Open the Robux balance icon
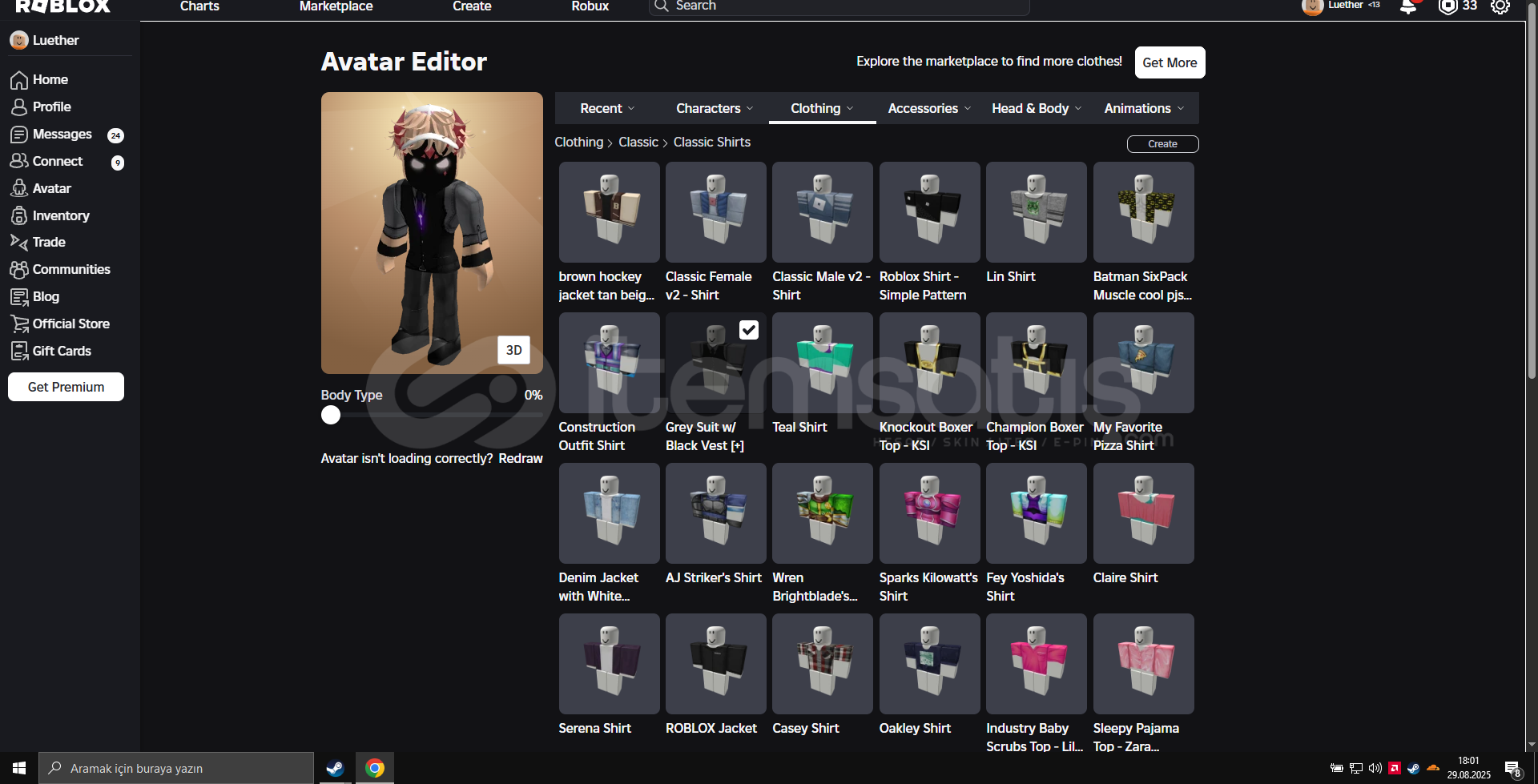 [x=1447, y=6]
